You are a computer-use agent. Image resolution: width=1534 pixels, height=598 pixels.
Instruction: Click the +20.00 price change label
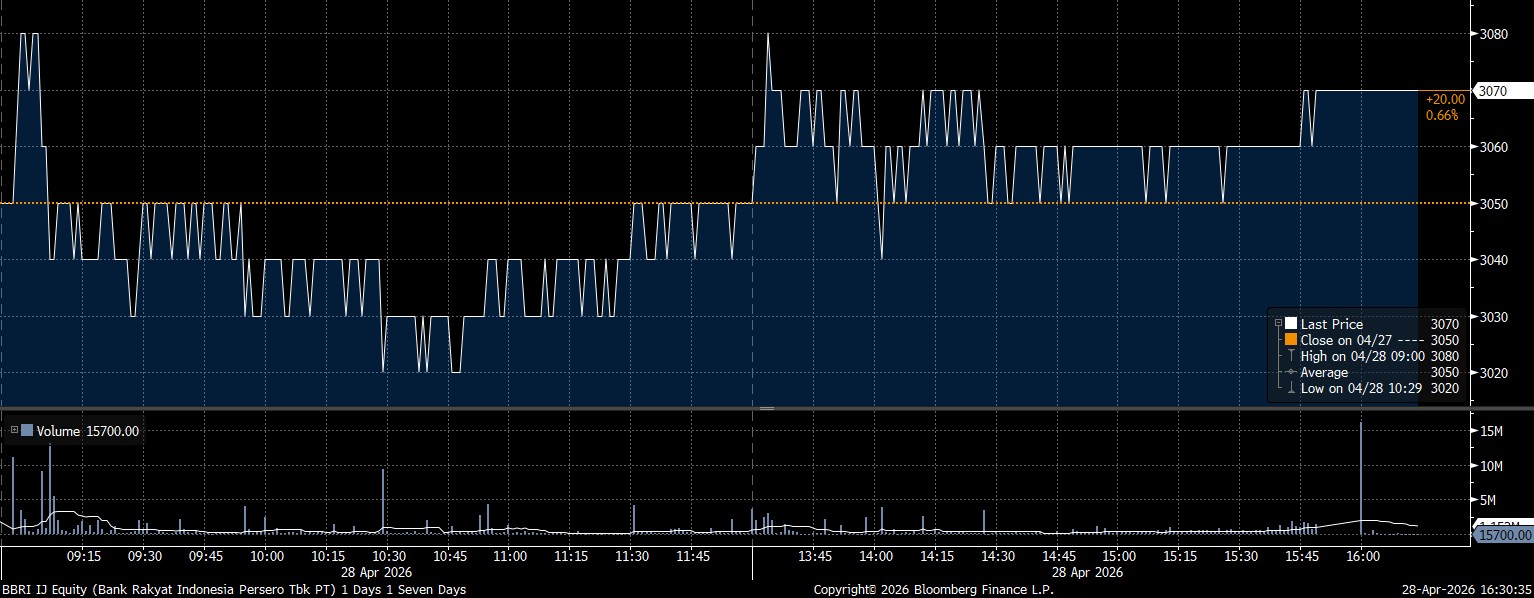tap(1445, 99)
